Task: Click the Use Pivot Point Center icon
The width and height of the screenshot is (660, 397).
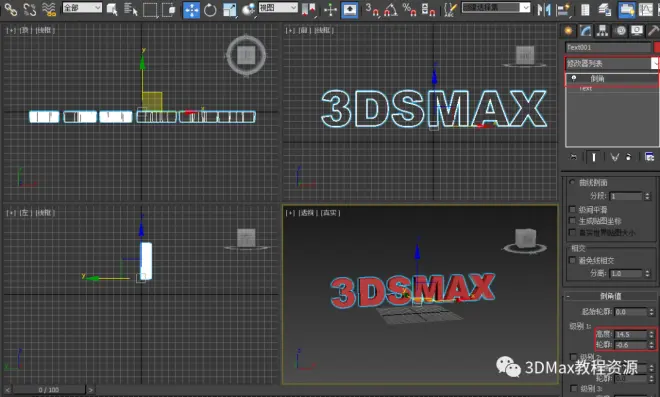Action: pyautogui.click(x=309, y=9)
